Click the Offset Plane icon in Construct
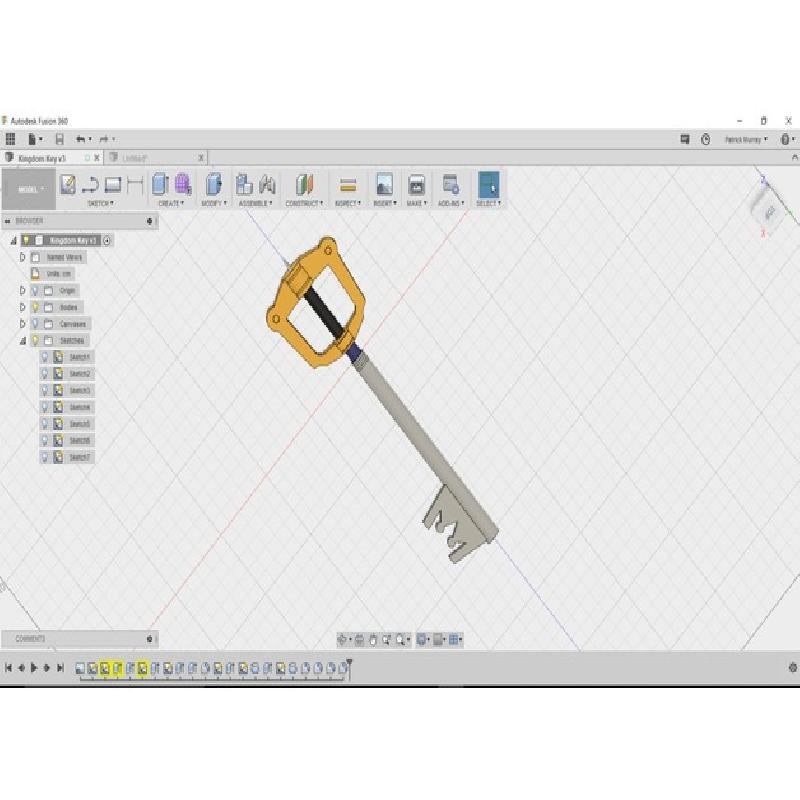Viewport: 800px width, 800px height. 304,184
